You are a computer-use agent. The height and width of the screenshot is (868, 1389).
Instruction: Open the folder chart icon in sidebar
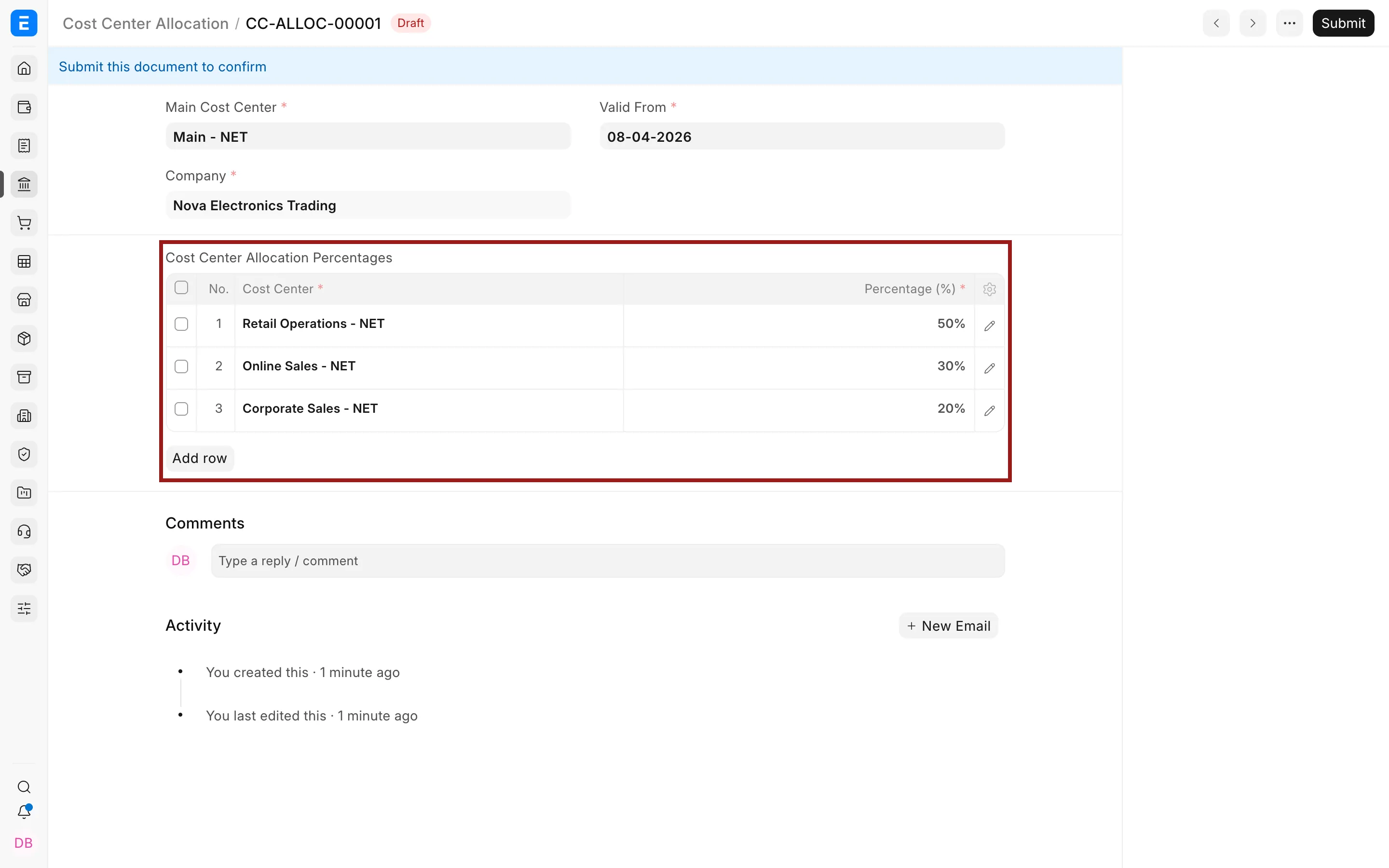(x=24, y=492)
